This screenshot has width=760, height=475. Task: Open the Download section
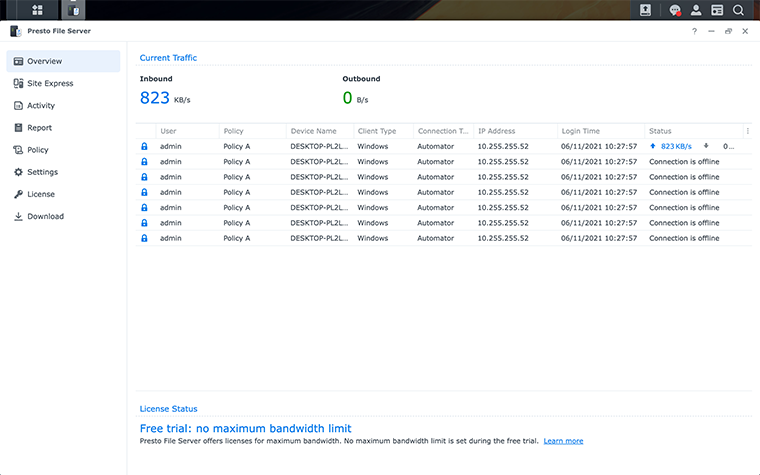[45, 216]
